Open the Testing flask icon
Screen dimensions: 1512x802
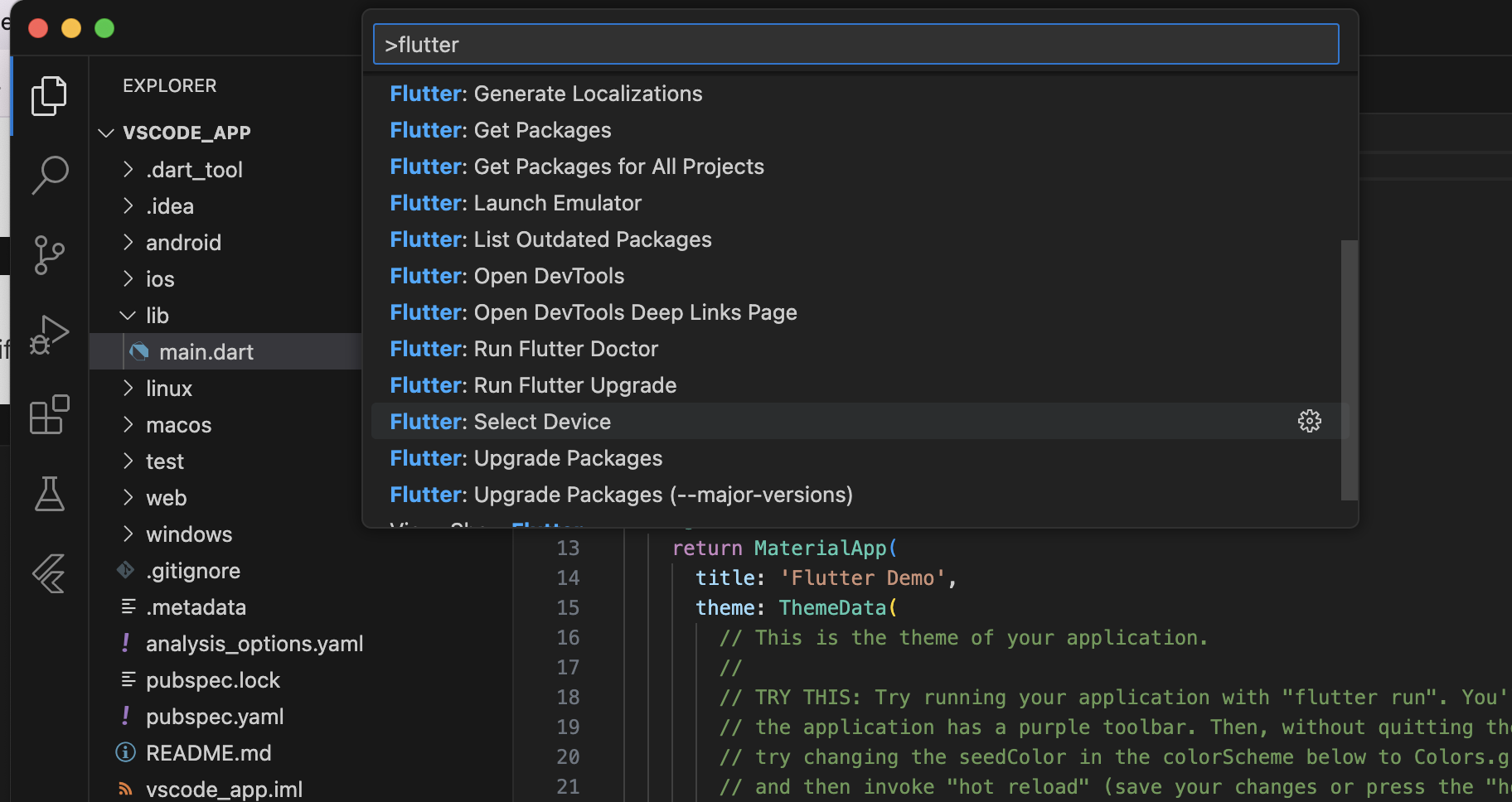click(49, 494)
